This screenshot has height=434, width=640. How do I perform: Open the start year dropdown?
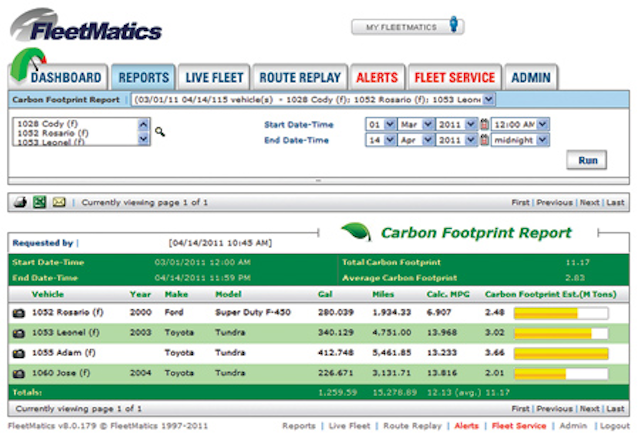[x=456, y=124]
